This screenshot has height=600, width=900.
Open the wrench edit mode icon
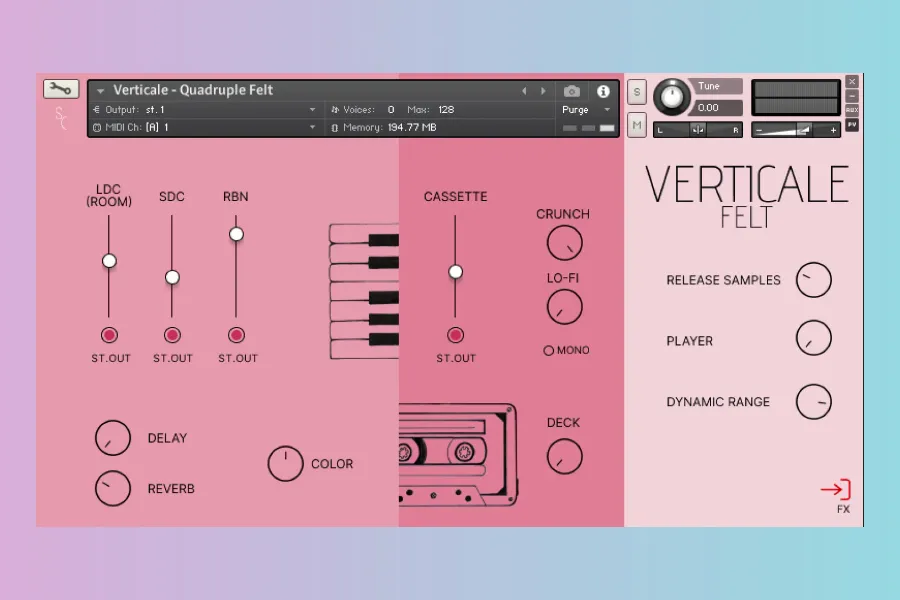coord(61,89)
